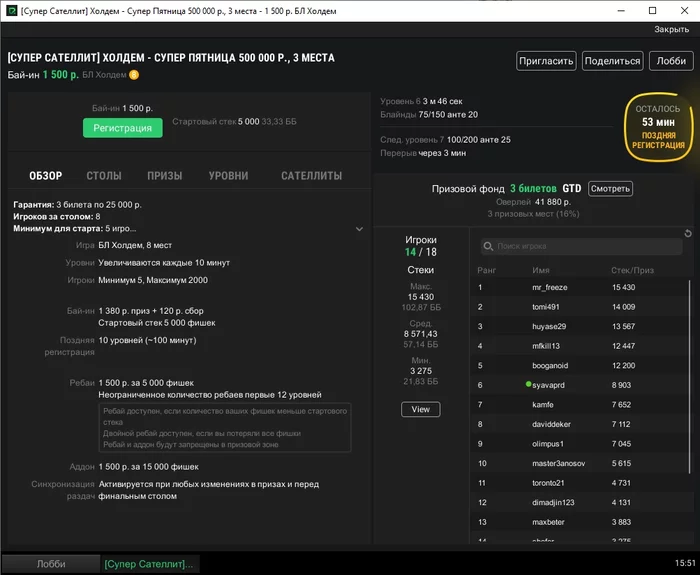The width and height of the screenshot is (700, 575).
Task: Click the Поиск игрока search field
Action: click(582, 246)
